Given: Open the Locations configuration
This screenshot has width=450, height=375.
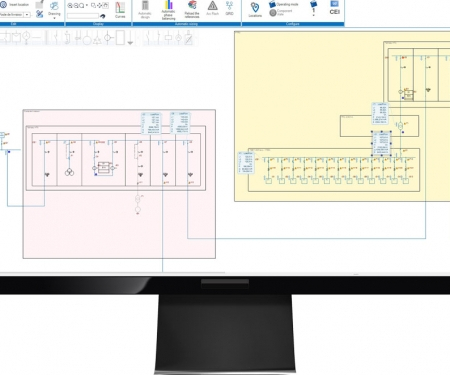Looking at the screenshot, I should 255,10.
